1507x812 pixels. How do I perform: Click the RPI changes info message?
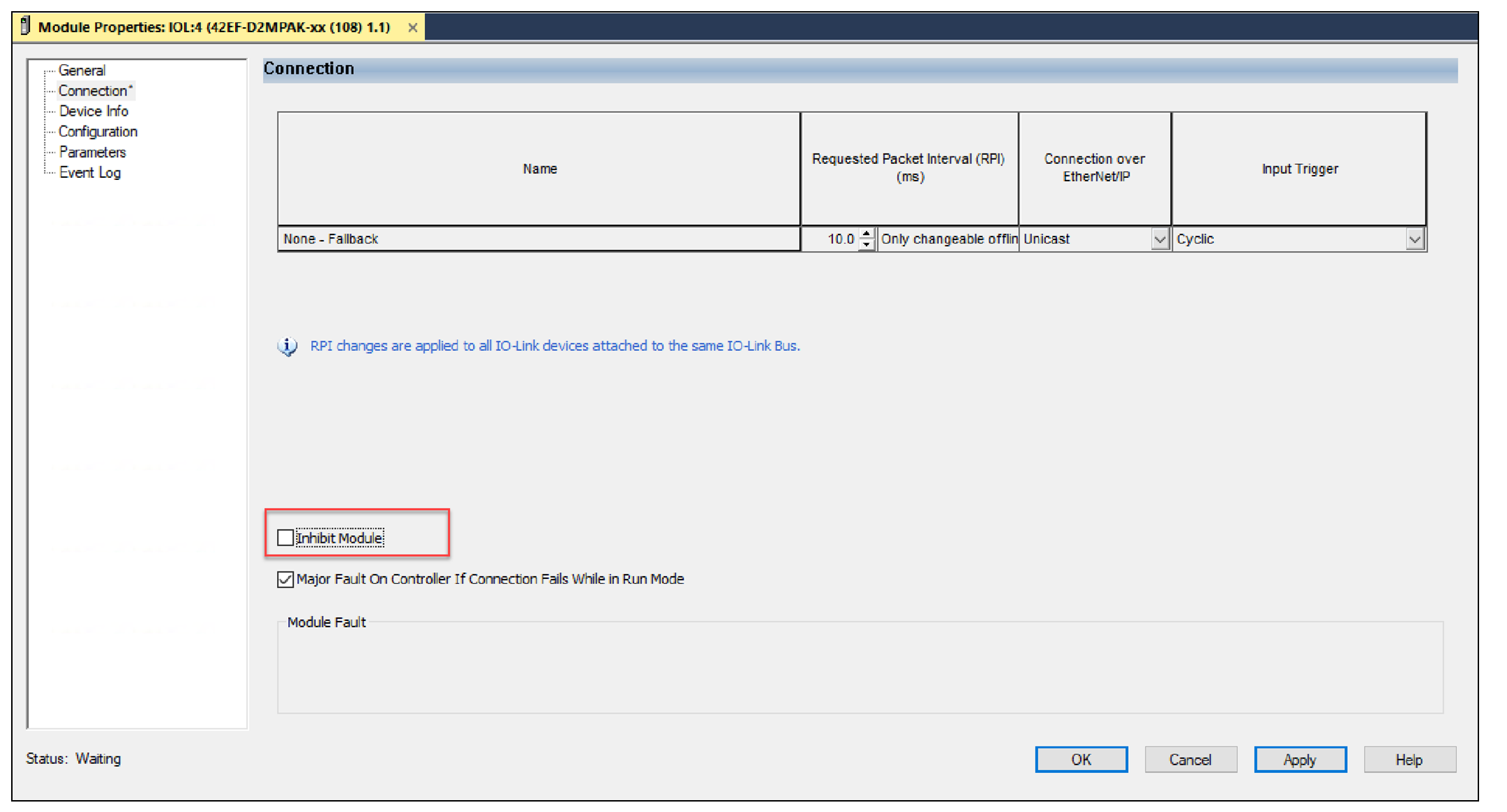[555, 346]
